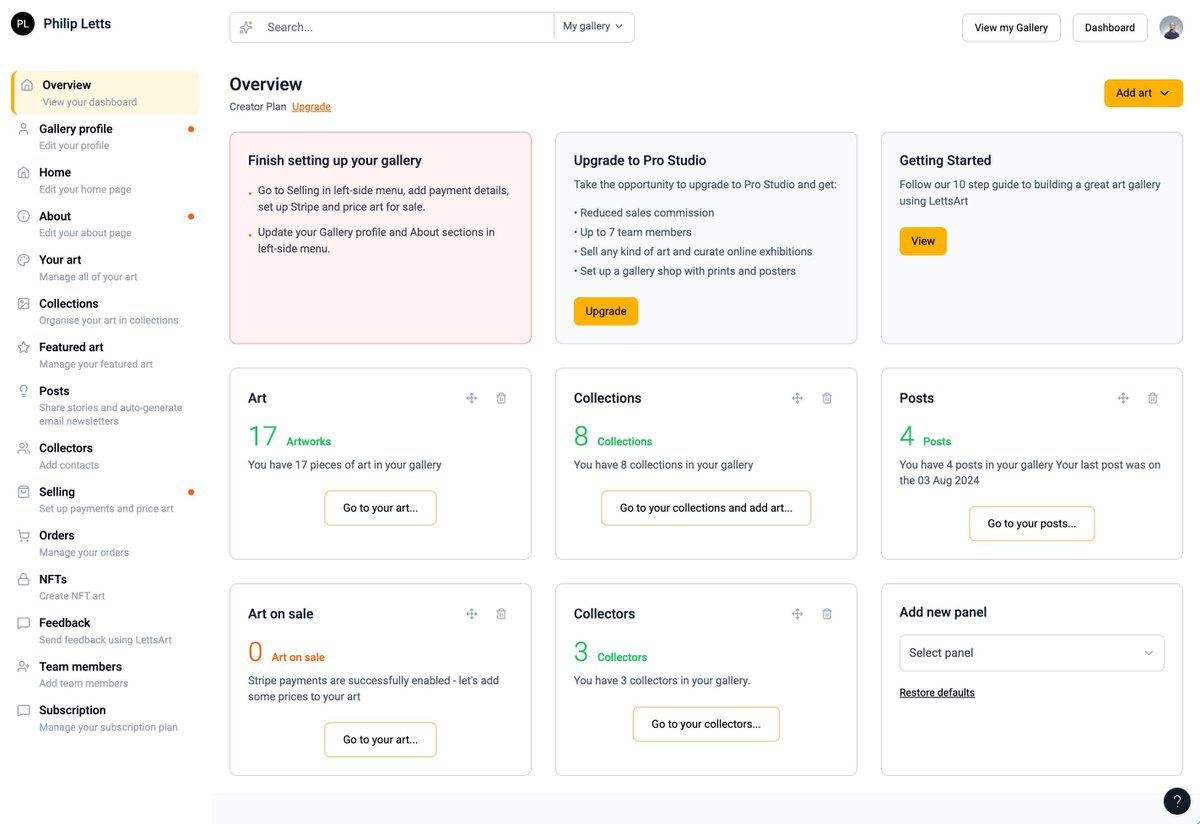Delete the Art panel with trash icon
The height and width of the screenshot is (824, 1200).
point(501,398)
